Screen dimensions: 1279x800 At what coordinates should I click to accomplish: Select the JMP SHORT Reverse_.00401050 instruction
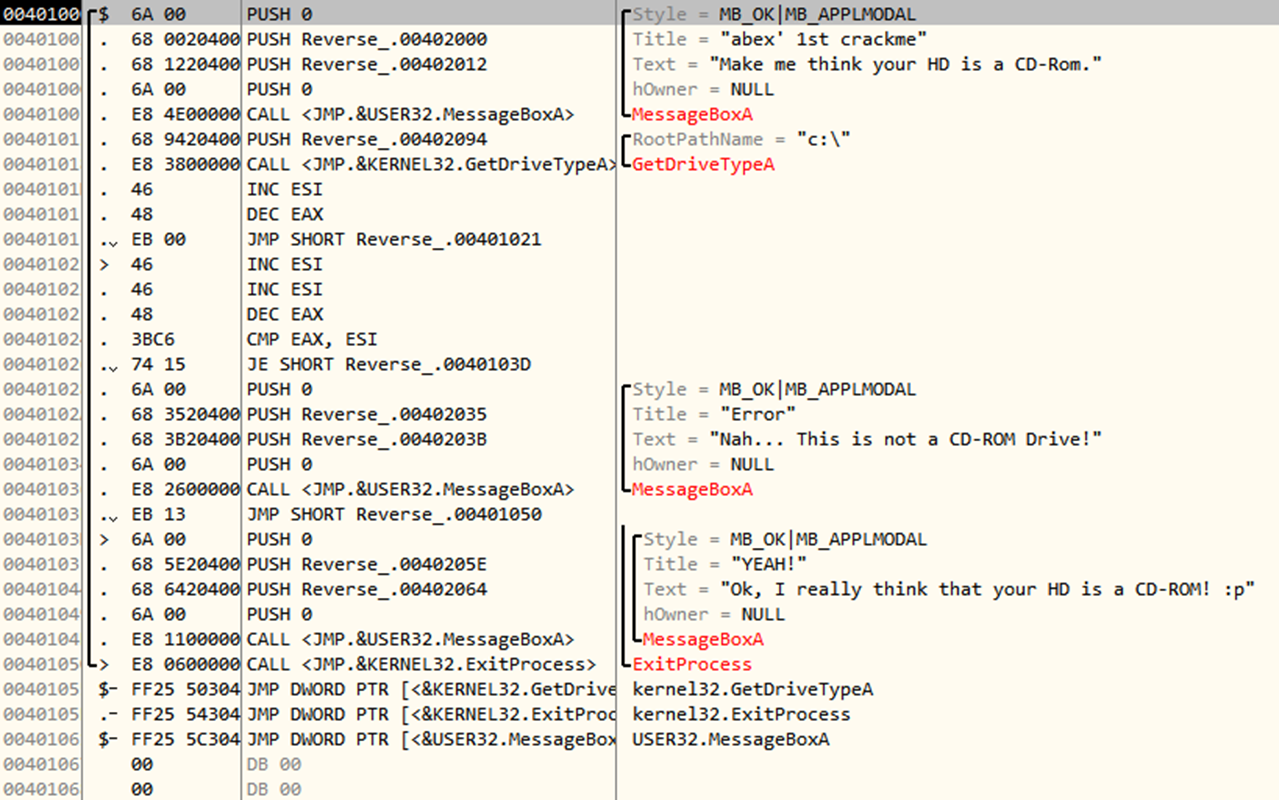tap(394, 514)
